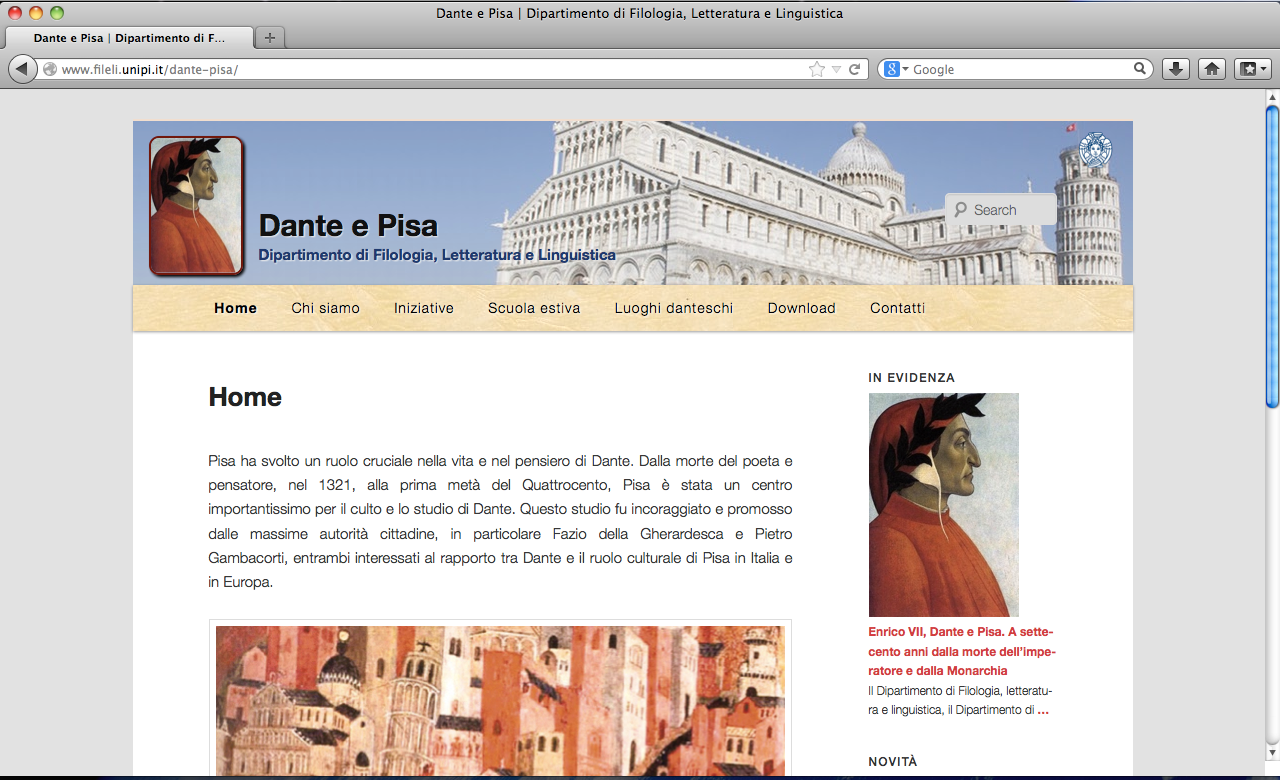
Task: Open the 'Luoghi danteschi' menu item
Action: coord(674,308)
